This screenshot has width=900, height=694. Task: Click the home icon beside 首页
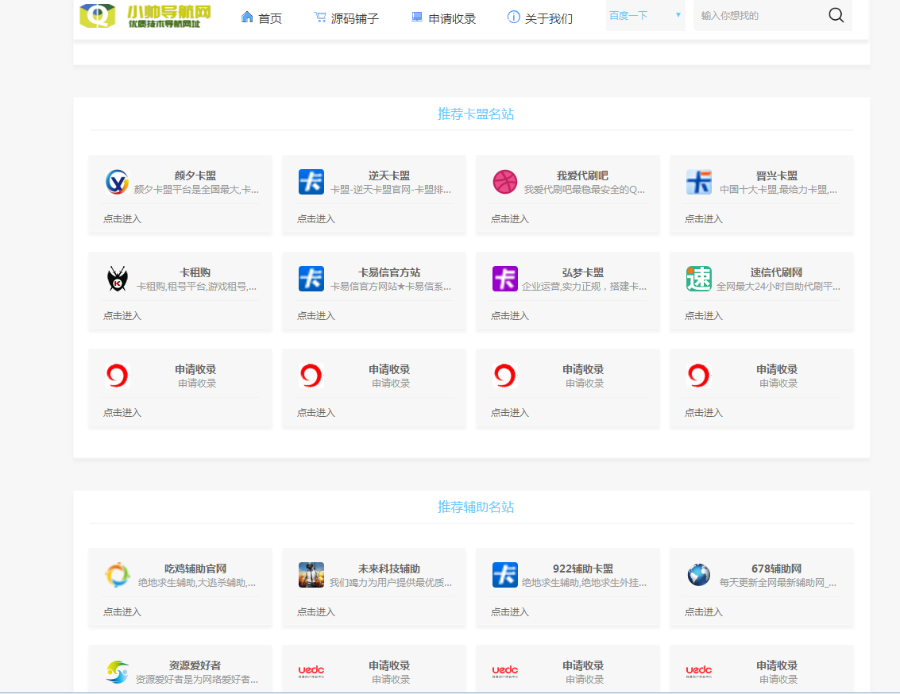point(247,17)
